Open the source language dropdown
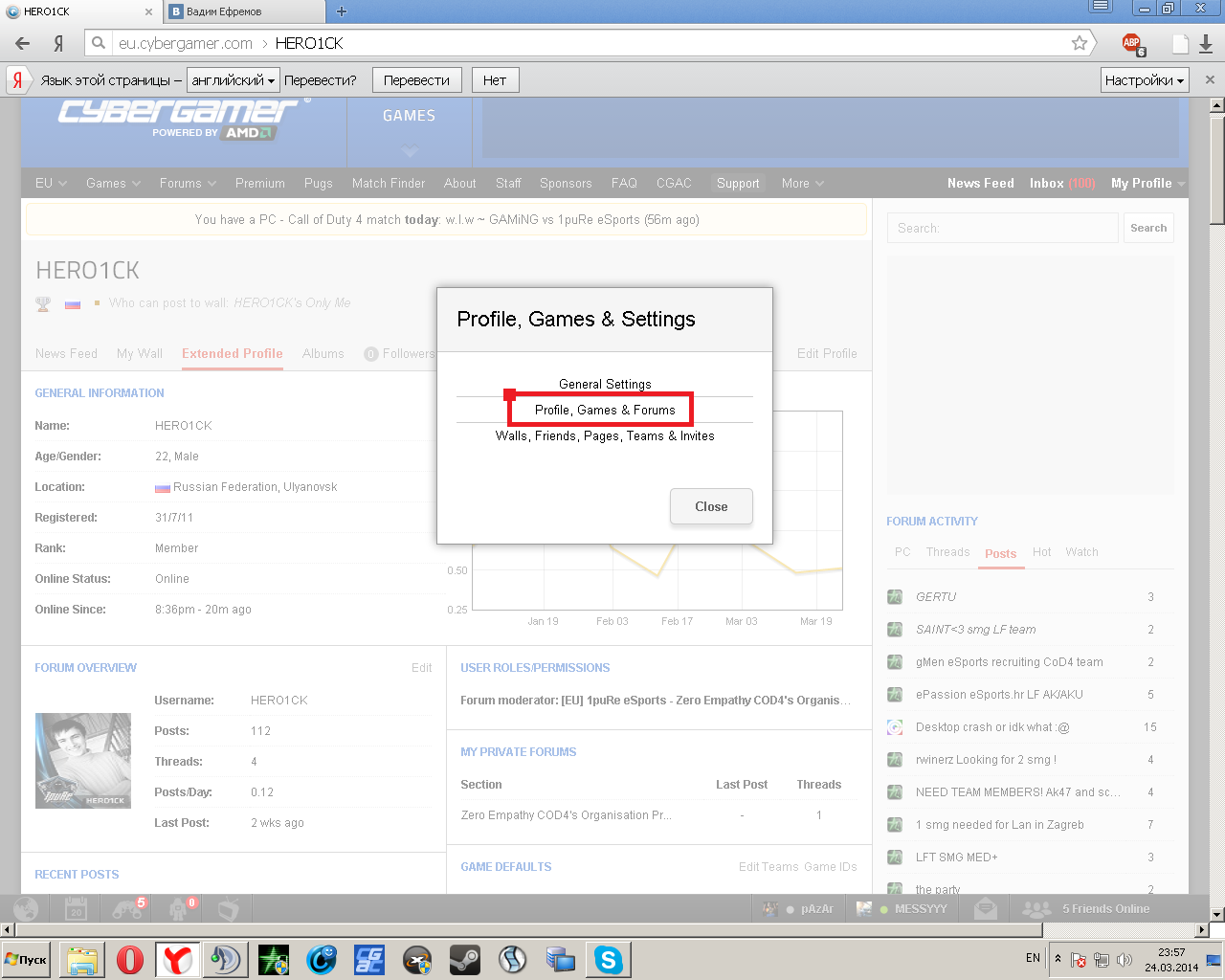 pos(234,80)
